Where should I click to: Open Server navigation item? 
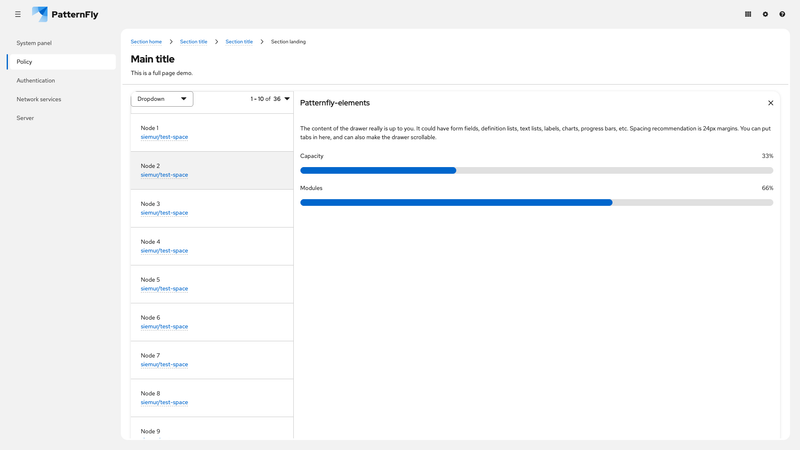tap(25, 118)
